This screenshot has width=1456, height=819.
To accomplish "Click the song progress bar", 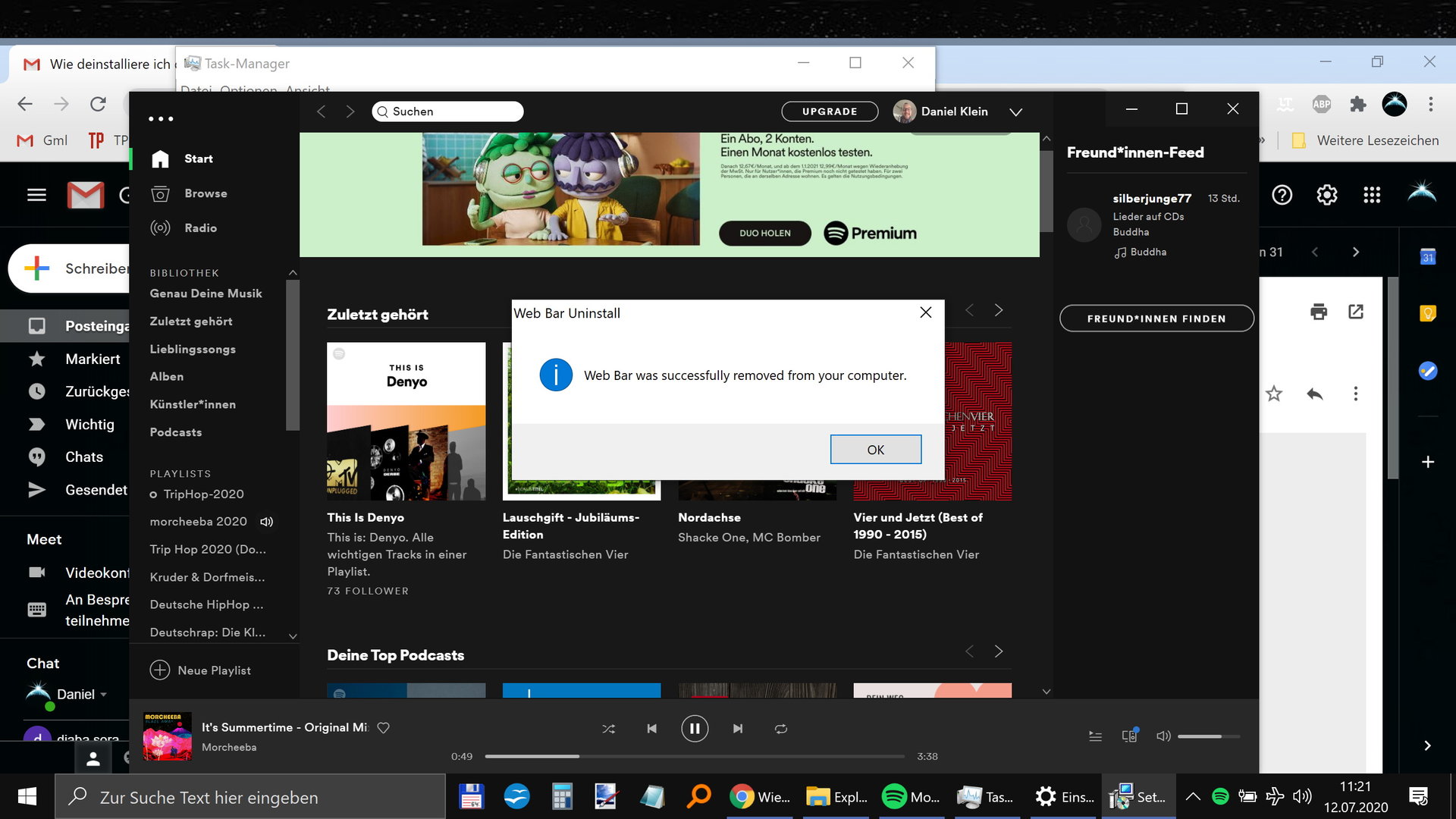I will (x=695, y=756).
